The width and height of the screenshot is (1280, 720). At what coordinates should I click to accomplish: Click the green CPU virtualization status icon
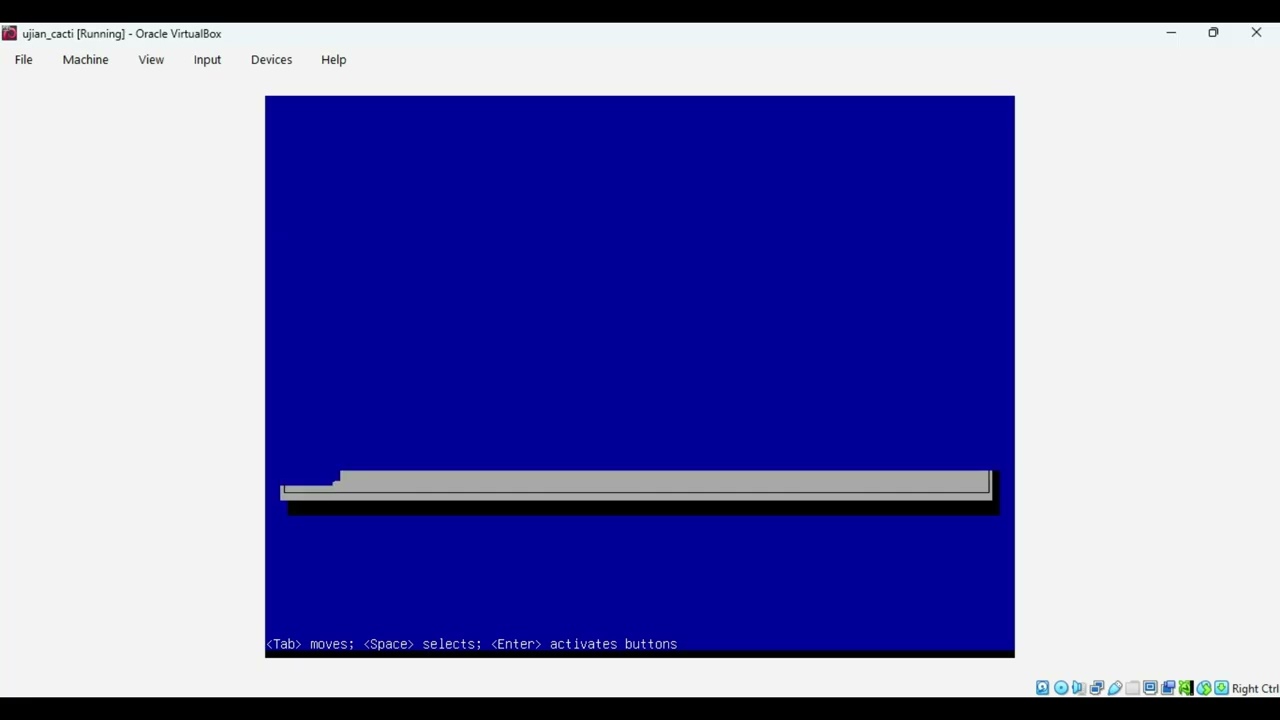coord(1186,688)
